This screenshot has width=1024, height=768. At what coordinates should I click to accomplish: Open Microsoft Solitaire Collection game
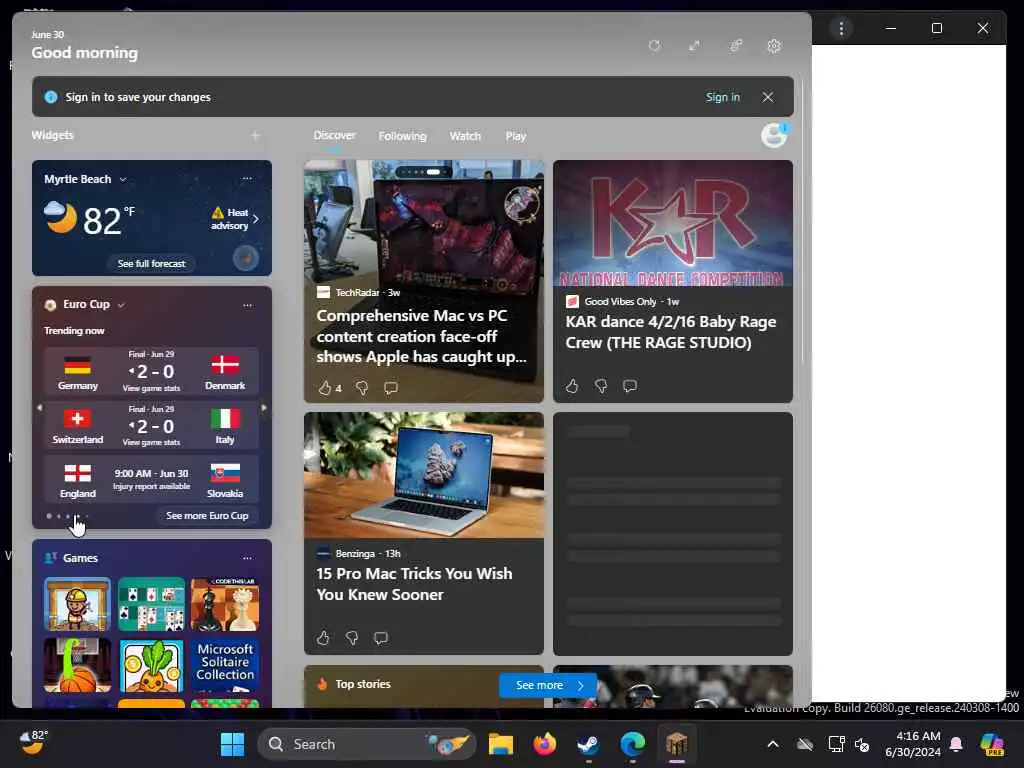coord(225,665)
